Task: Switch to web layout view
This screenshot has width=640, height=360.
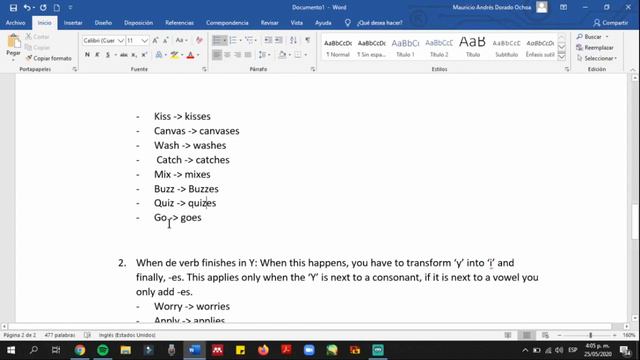Action: coord(545,335)
